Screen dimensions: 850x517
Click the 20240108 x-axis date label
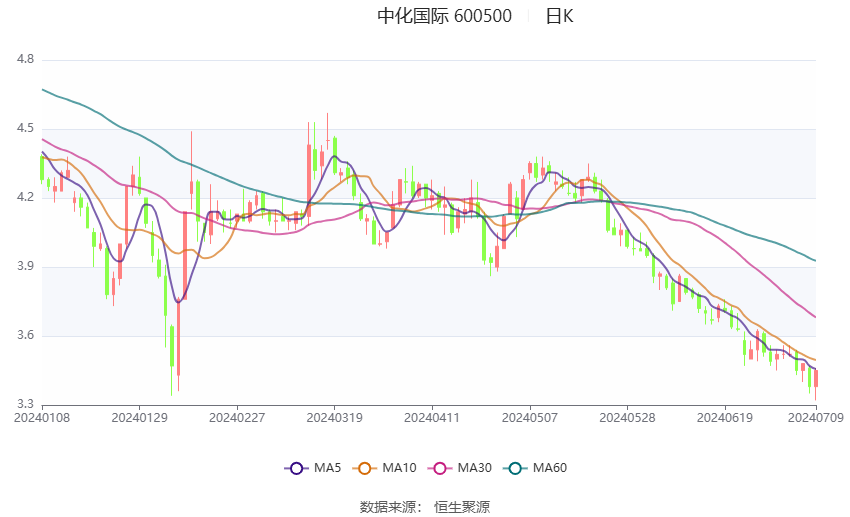(42, 418)
